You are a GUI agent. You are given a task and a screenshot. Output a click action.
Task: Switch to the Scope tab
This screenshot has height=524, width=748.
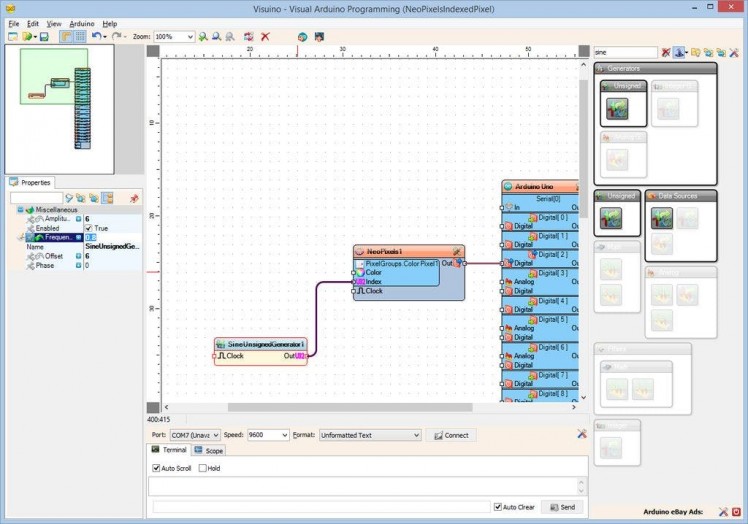click(x=209, y=451)
